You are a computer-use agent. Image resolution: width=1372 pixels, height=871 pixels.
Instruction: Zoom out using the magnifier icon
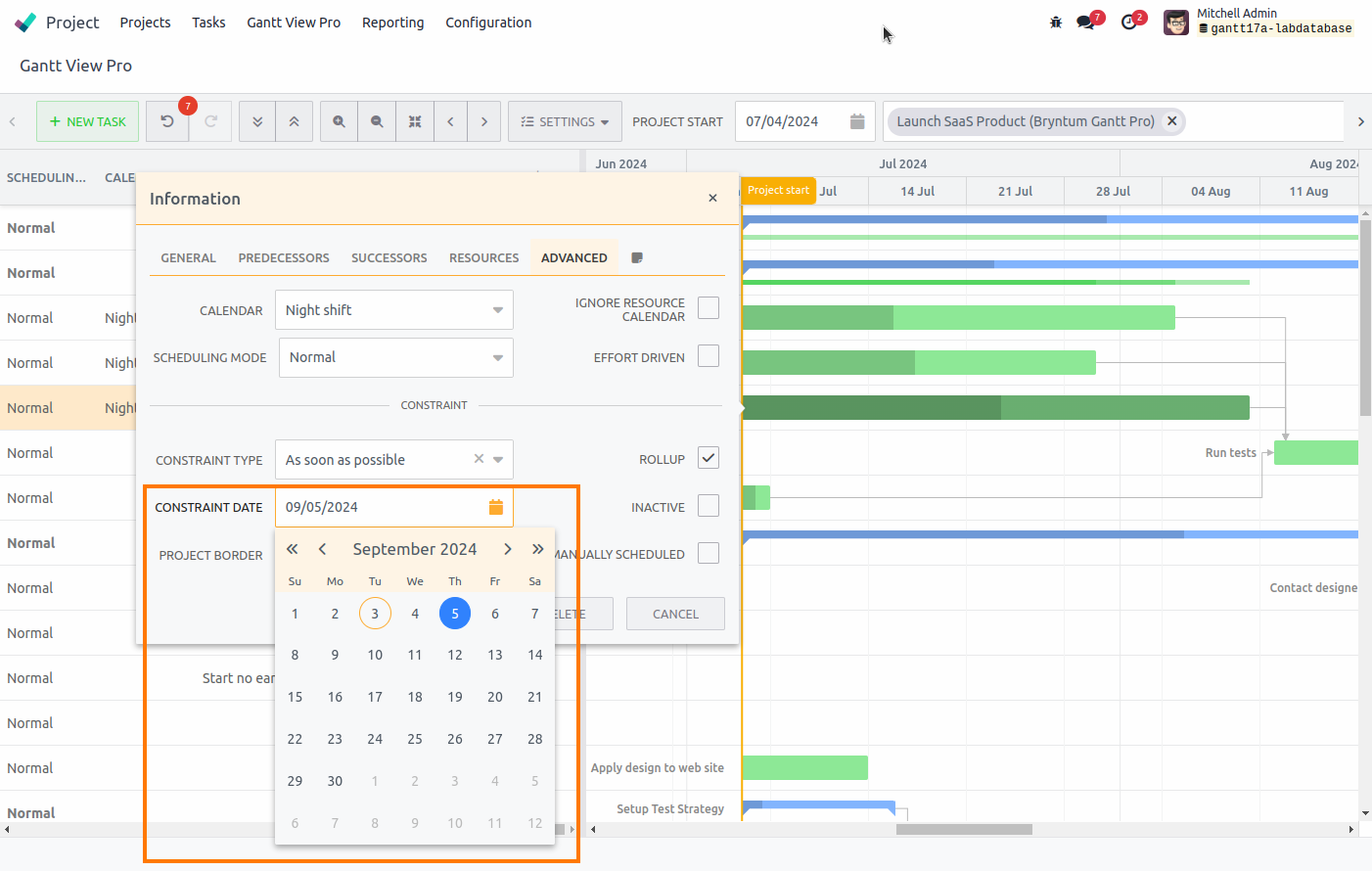377,121
